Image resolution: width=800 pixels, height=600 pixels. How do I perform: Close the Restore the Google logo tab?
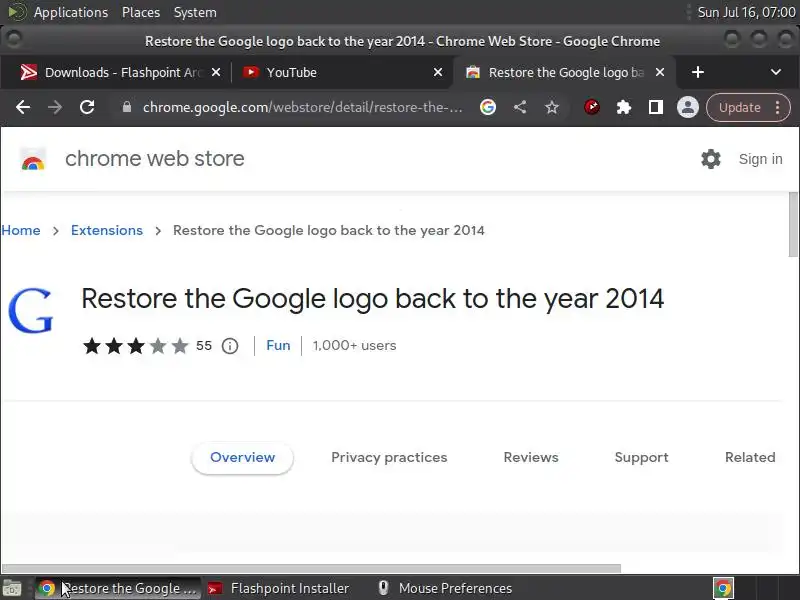(660, 72)
